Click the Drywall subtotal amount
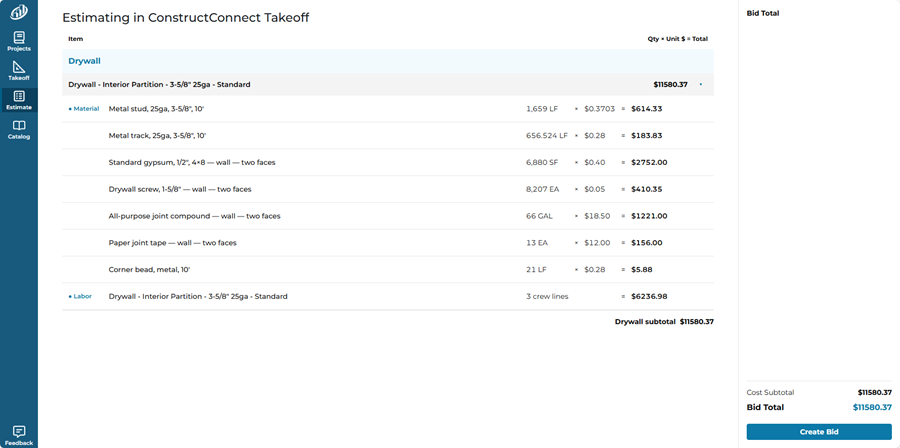This screenshot has height=448, width=900. point(697,322)
